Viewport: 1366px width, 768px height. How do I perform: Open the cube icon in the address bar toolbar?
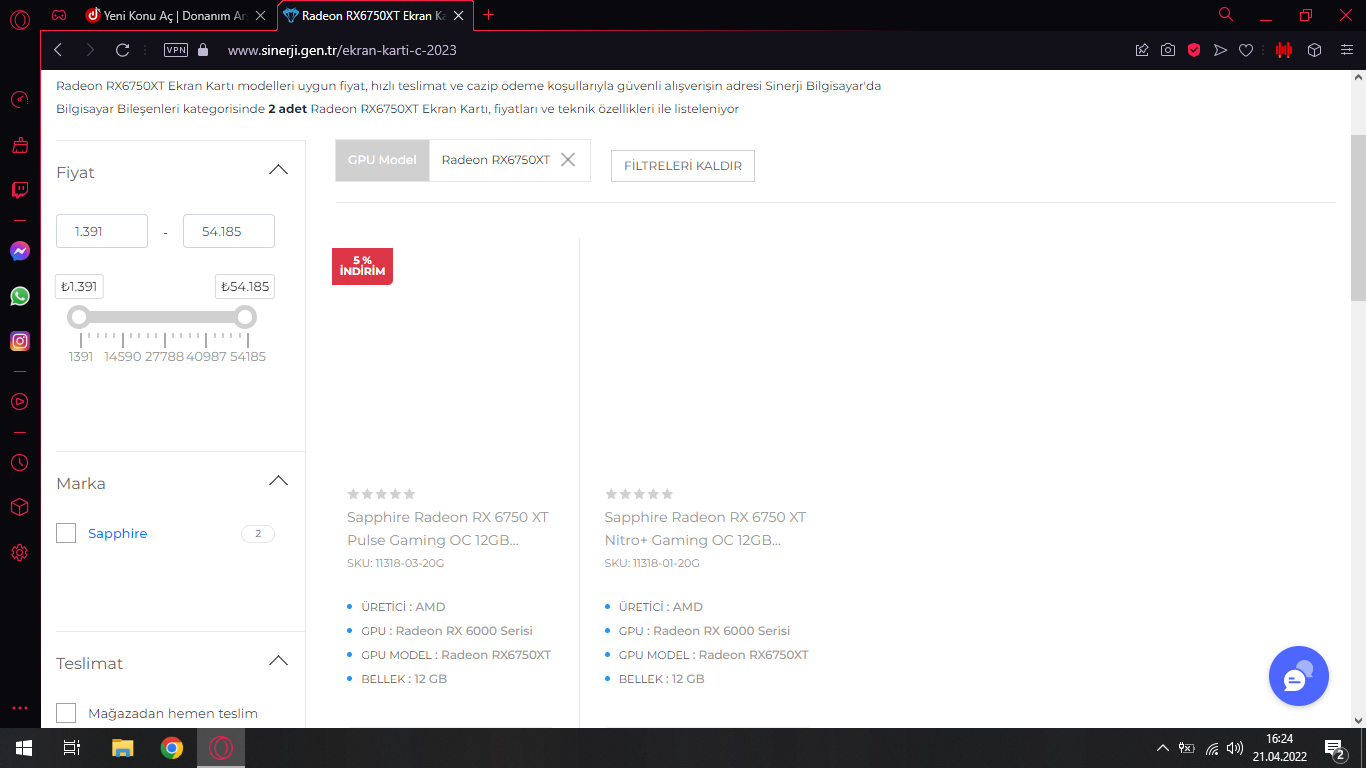(1315, 50)
